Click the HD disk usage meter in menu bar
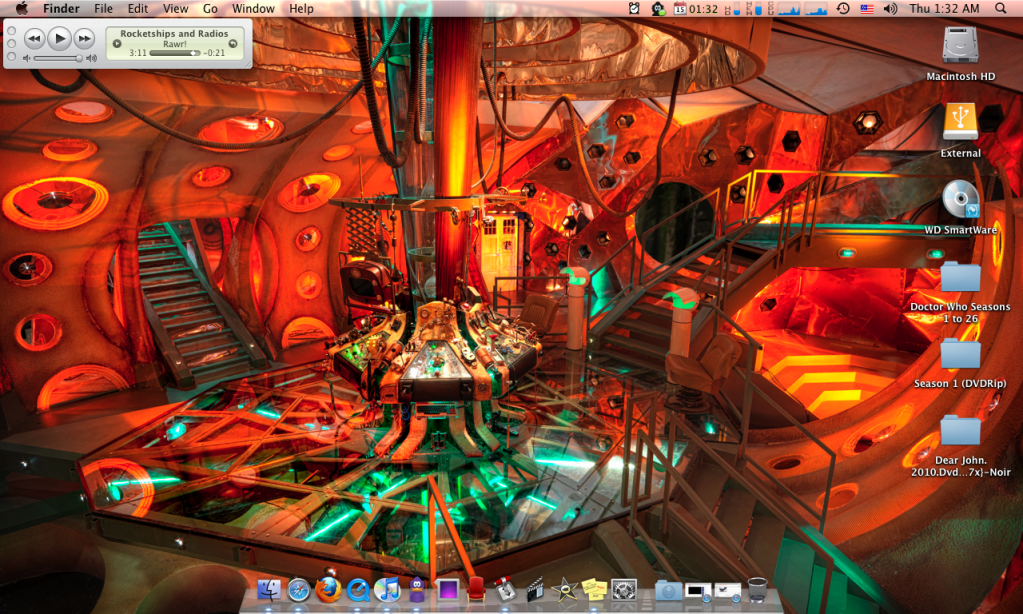The width and height of the screenshot is (1023, 614). pyautogui.click(x=732, y=8)
